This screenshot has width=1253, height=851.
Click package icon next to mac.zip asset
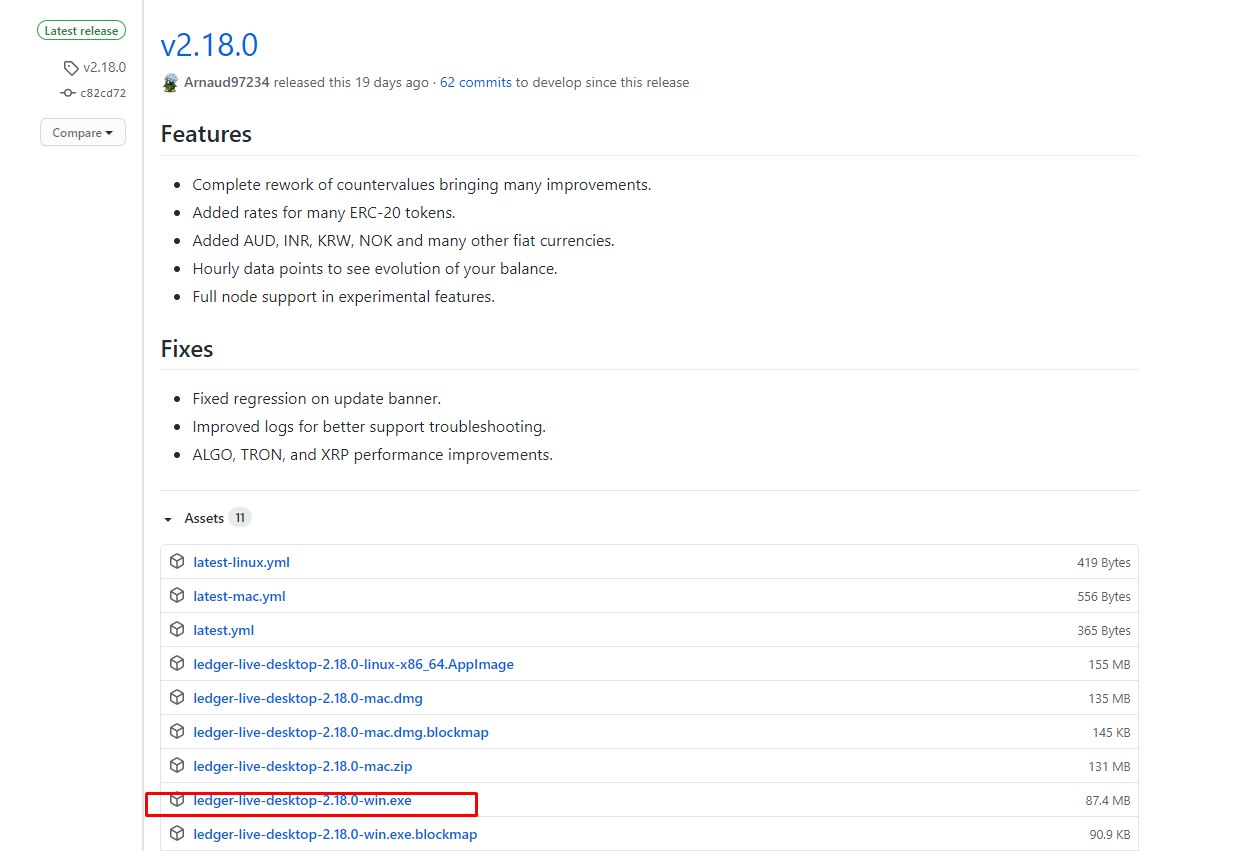pos(177,766)
